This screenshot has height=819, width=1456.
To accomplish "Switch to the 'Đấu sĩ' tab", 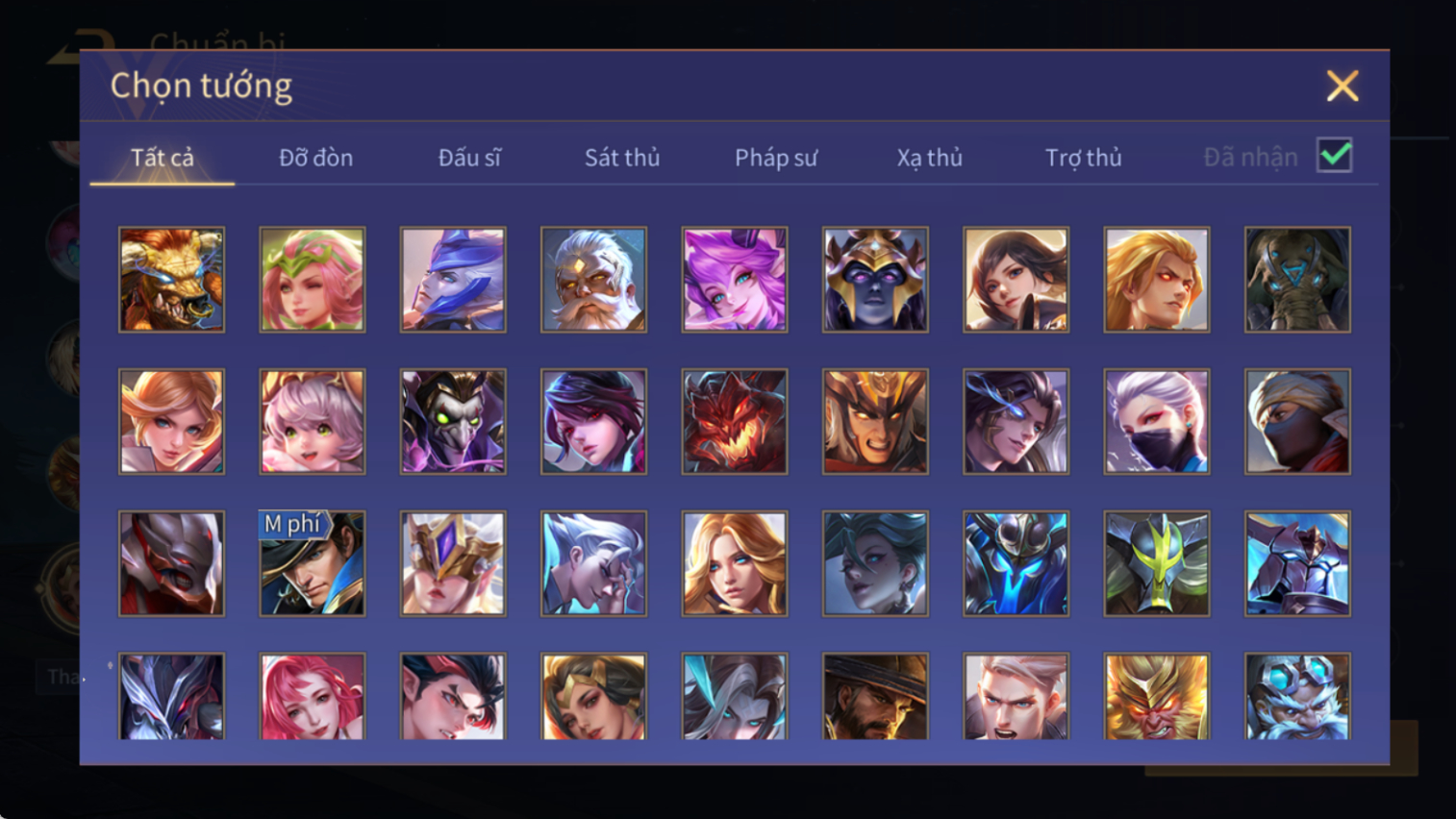I will coord(469,158).
